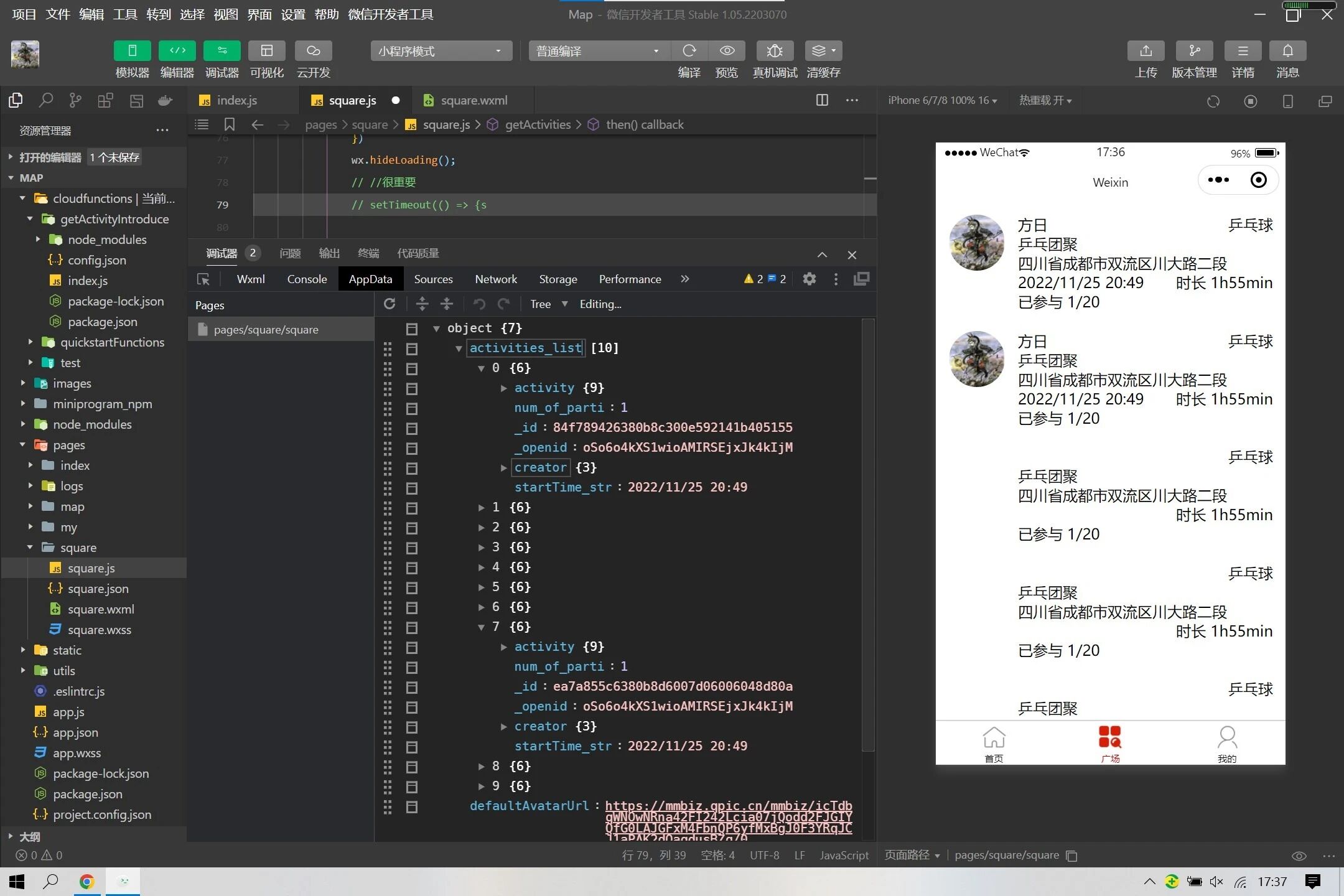The width and height of the screenshot is (1344, 896).
Task: Click the Upload icon in toolbar
Action: (x=1146, y=50)
